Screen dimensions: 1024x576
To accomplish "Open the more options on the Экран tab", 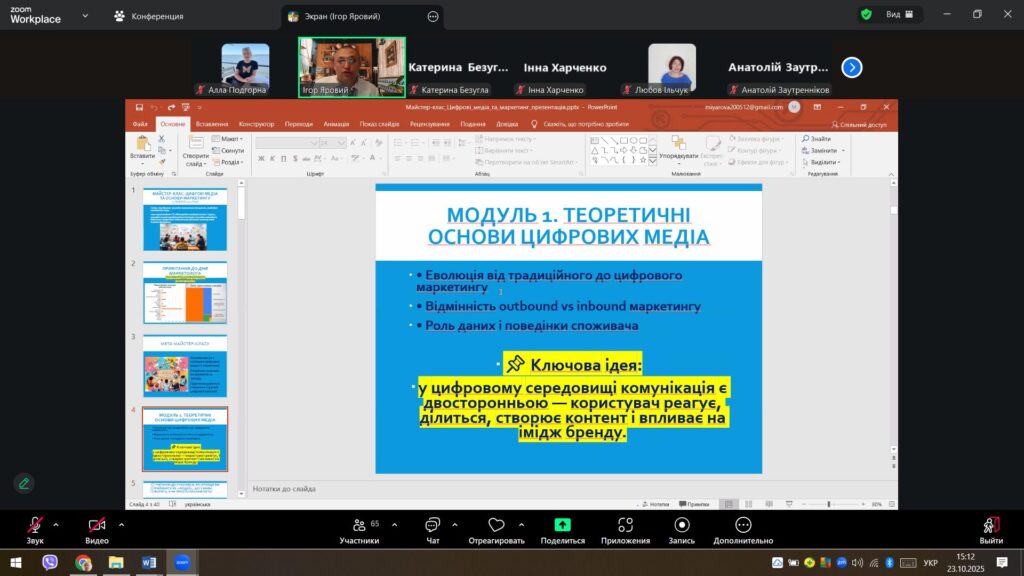I will 433,16.
